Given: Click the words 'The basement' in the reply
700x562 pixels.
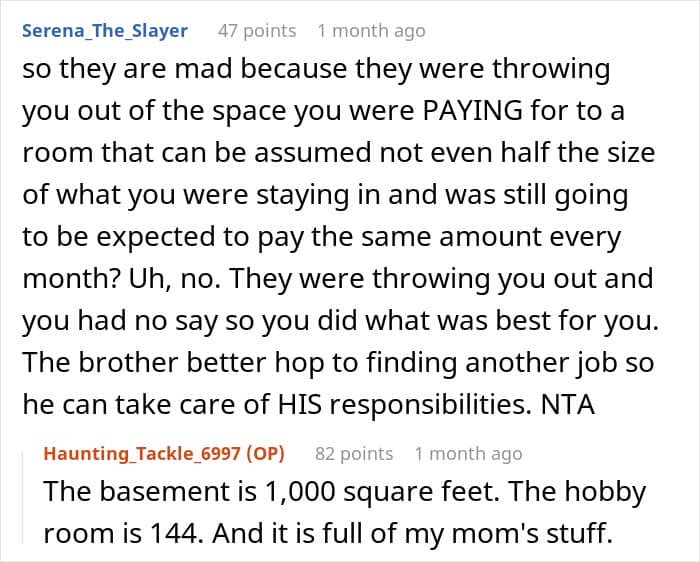Looking at the screenshot, I should pyautogui.click(x=110, y=494).
